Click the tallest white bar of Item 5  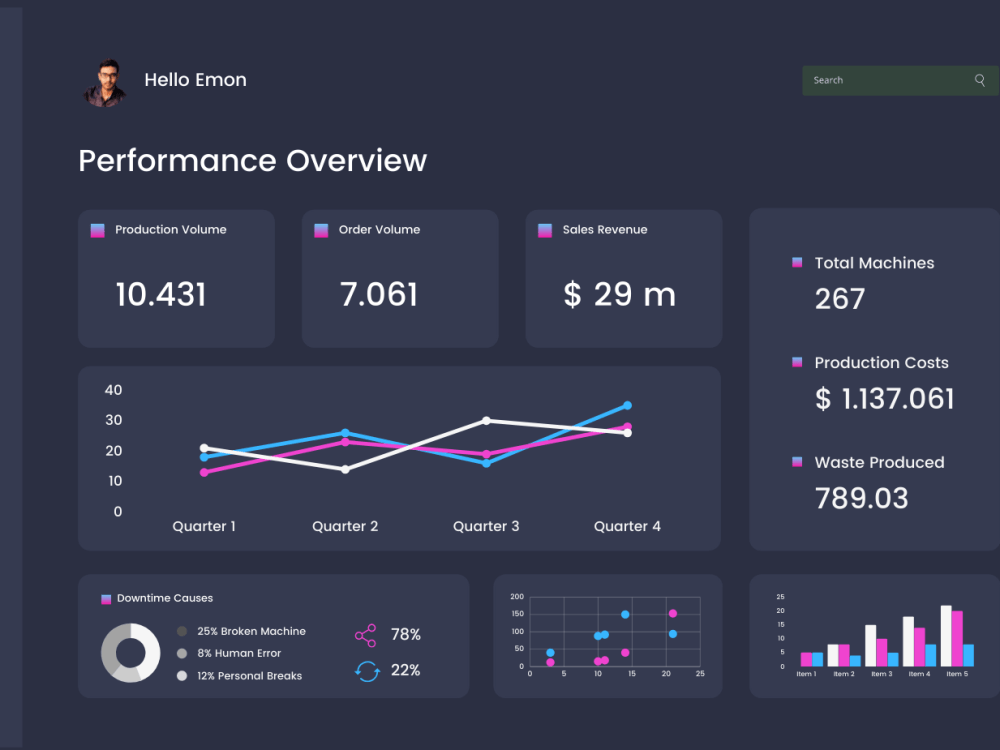point(946,636)
